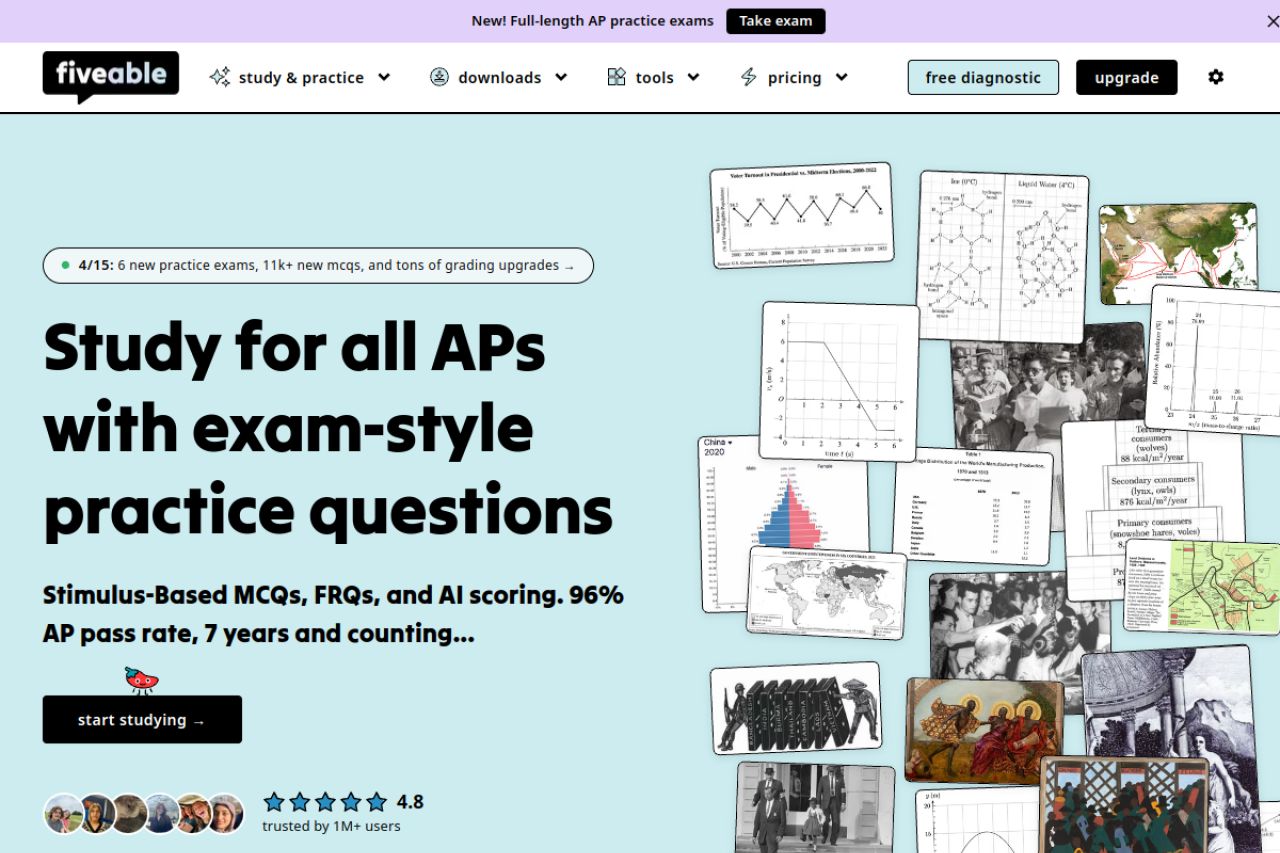
Task: Open the 4/15 new practice exams announcement
Action: (x=318, y=266)
